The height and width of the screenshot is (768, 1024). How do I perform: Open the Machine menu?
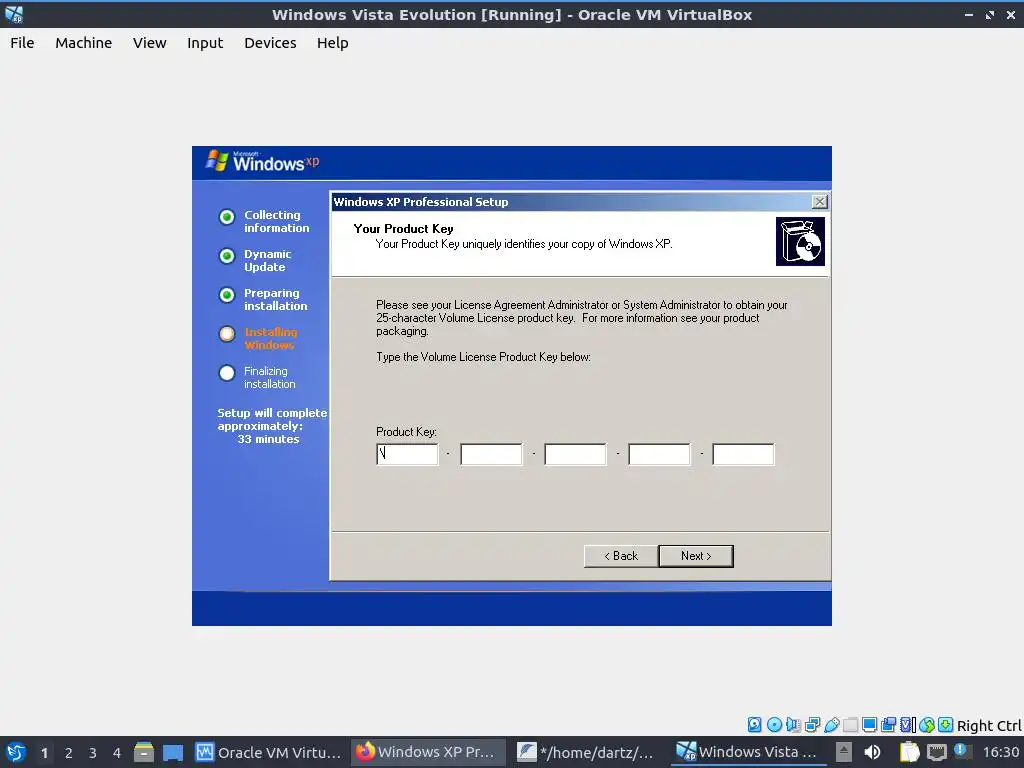pos(84,43)
